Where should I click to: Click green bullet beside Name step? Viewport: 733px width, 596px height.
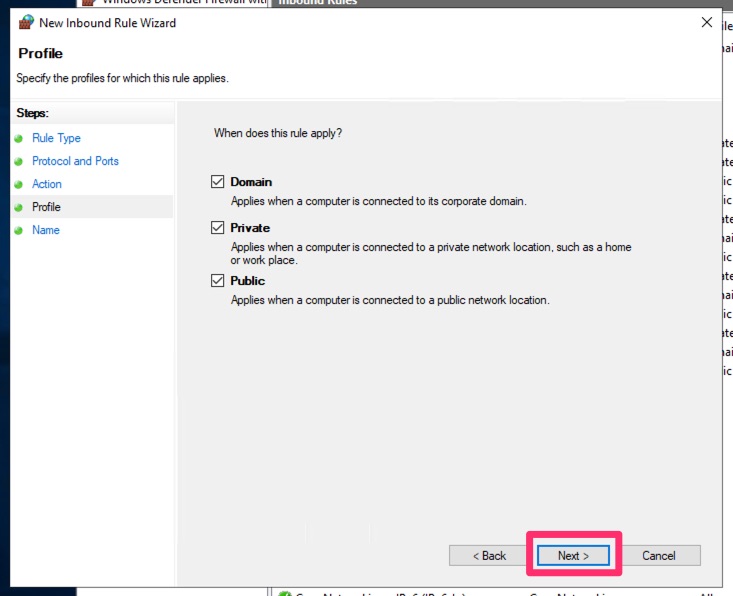(18, 231)
